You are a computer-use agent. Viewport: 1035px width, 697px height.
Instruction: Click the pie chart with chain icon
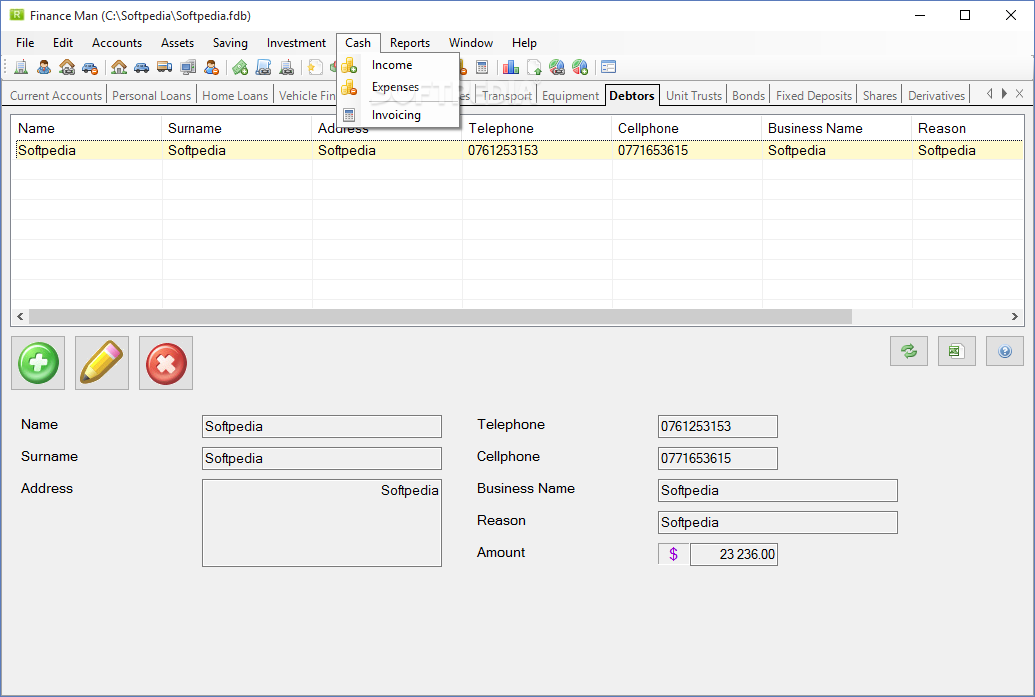[x=557, y=67]
